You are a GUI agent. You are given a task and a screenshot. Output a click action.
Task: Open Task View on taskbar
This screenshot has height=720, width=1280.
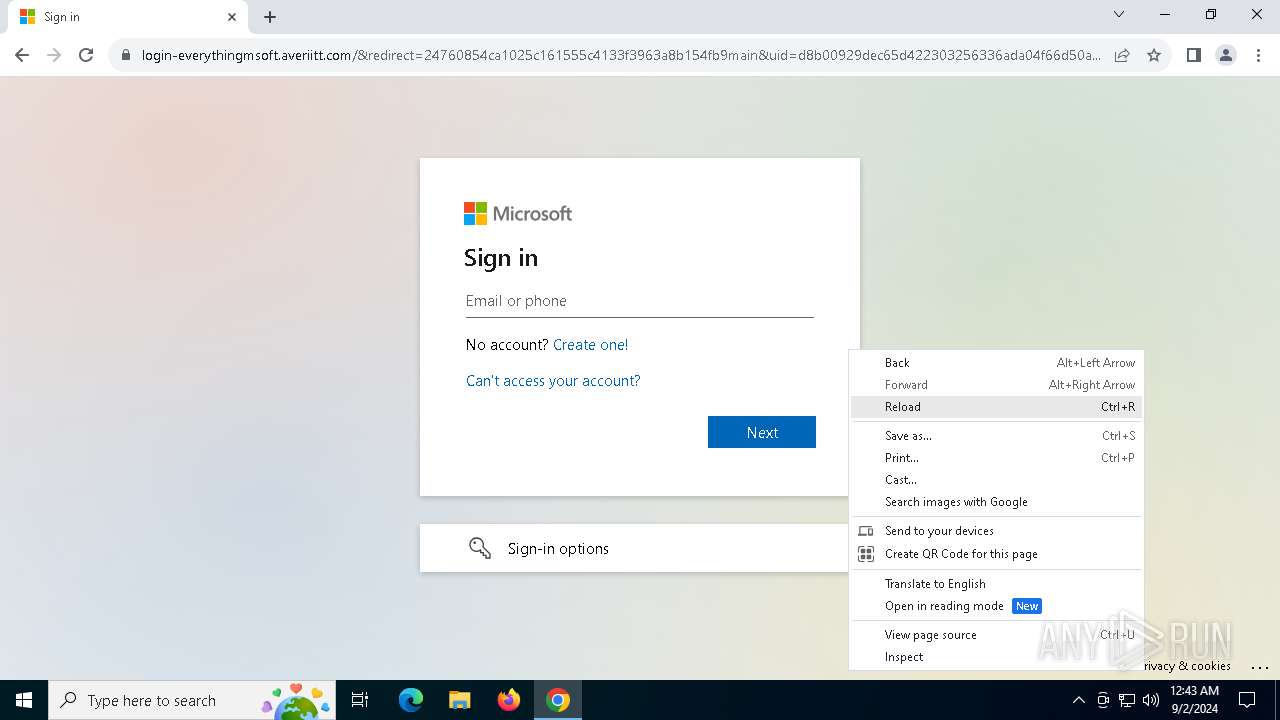pyautogui.click(x=361, y=700)
